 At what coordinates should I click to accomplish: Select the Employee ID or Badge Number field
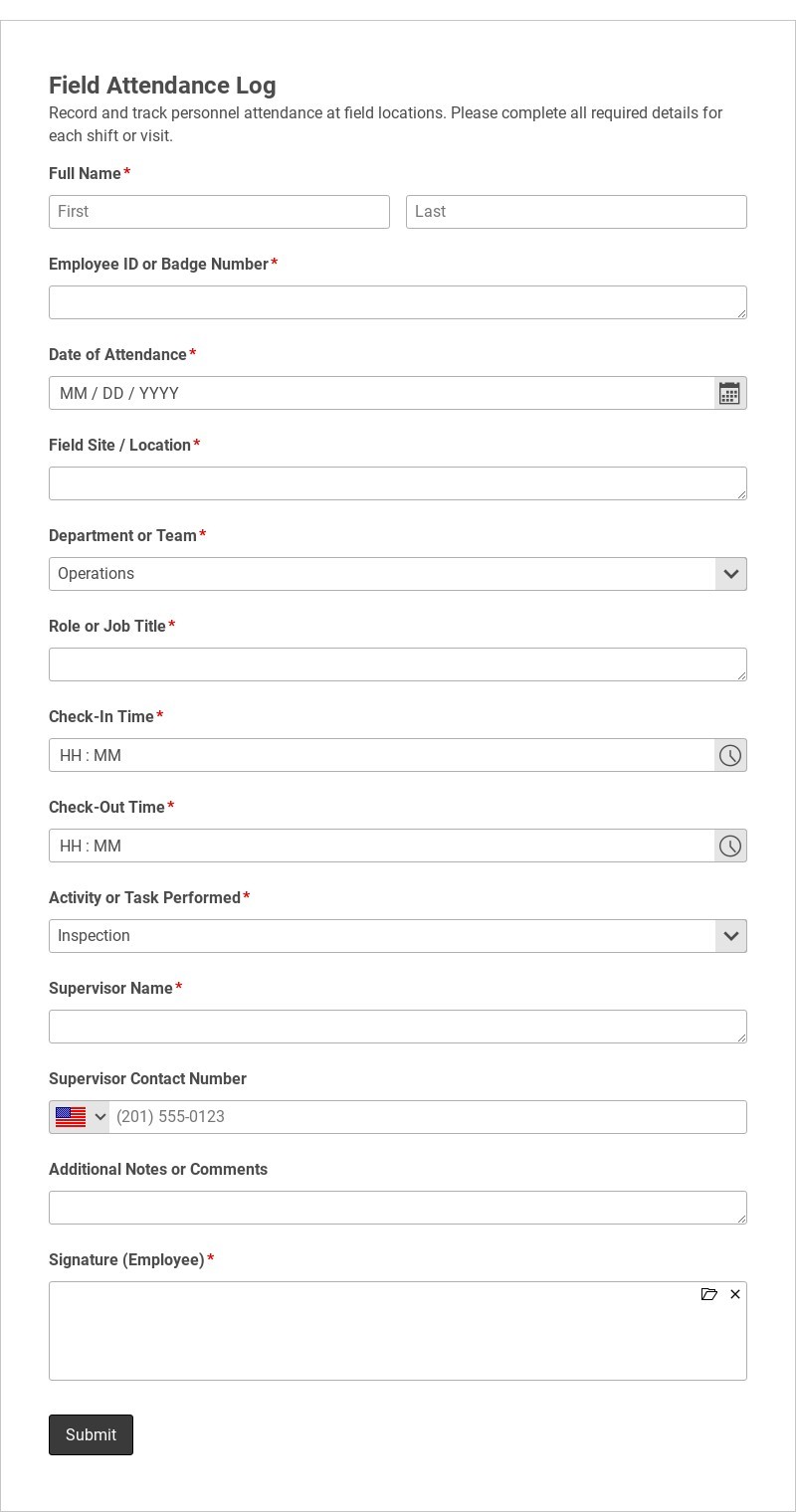(x=398, y=302)
